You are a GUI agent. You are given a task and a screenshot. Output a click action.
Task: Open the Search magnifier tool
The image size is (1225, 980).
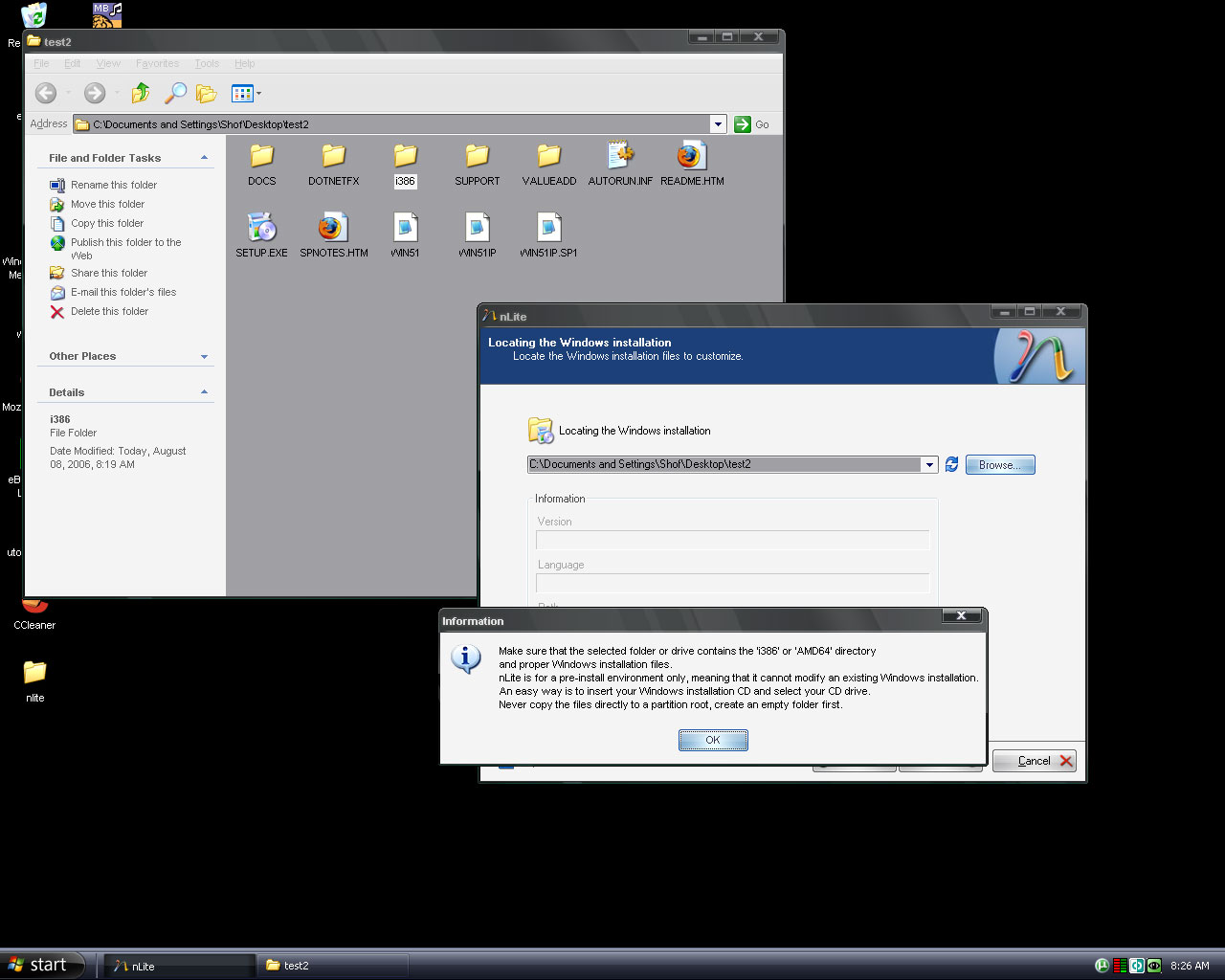(x=175, y=93)
